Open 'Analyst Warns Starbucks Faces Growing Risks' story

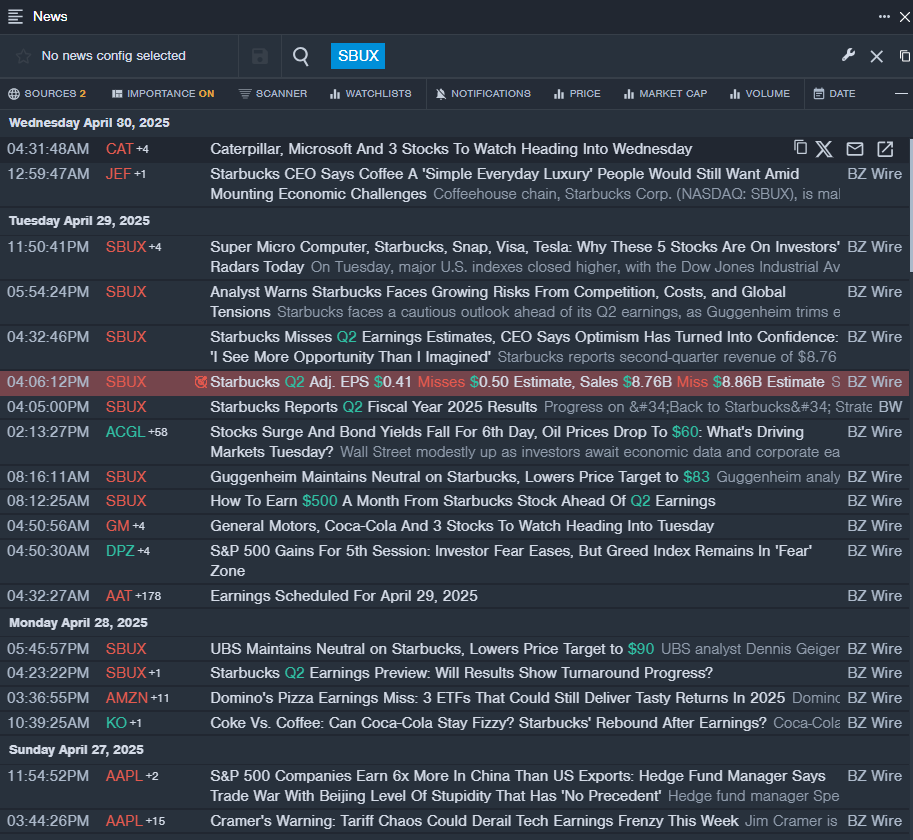[x=498, y=302]
